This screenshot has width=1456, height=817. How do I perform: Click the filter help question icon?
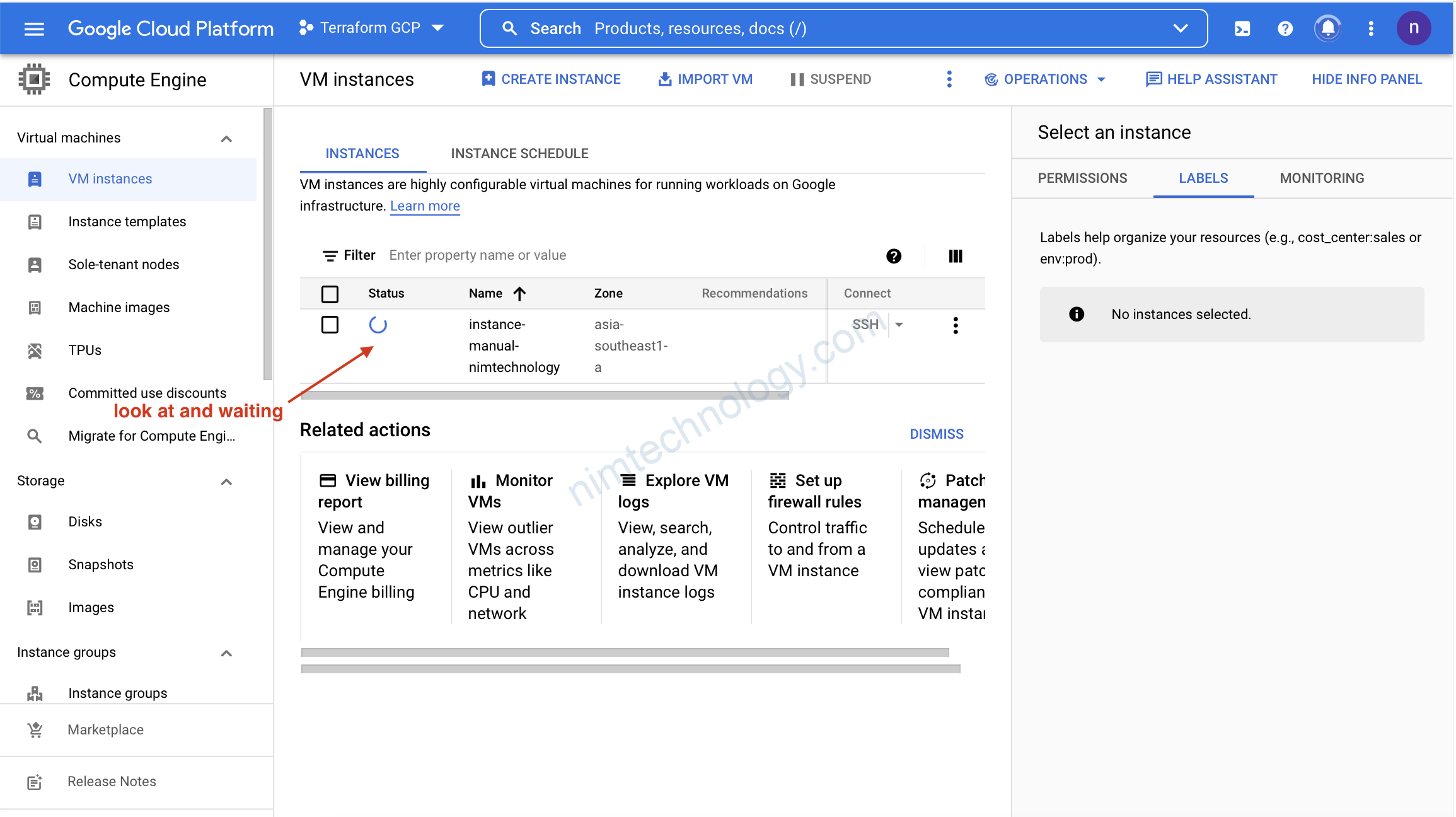893,255
